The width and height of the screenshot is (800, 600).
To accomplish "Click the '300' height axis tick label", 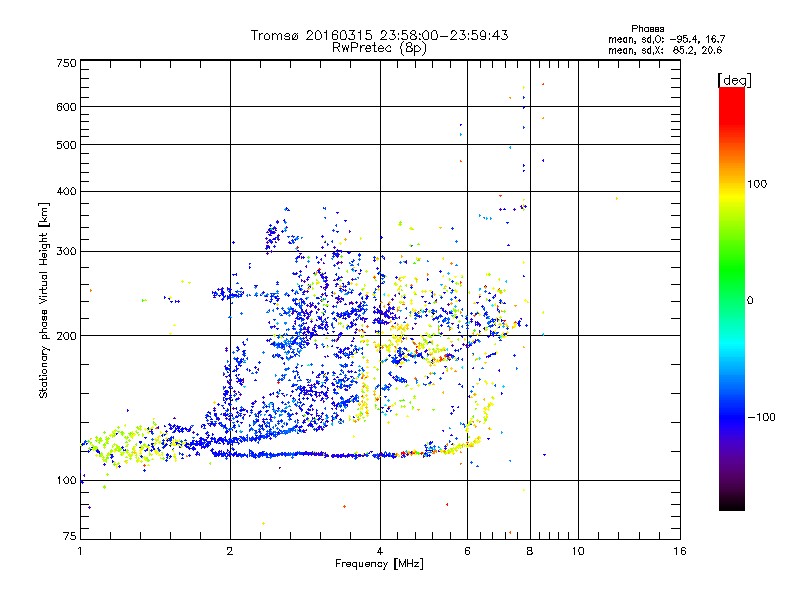I will 66,251.
